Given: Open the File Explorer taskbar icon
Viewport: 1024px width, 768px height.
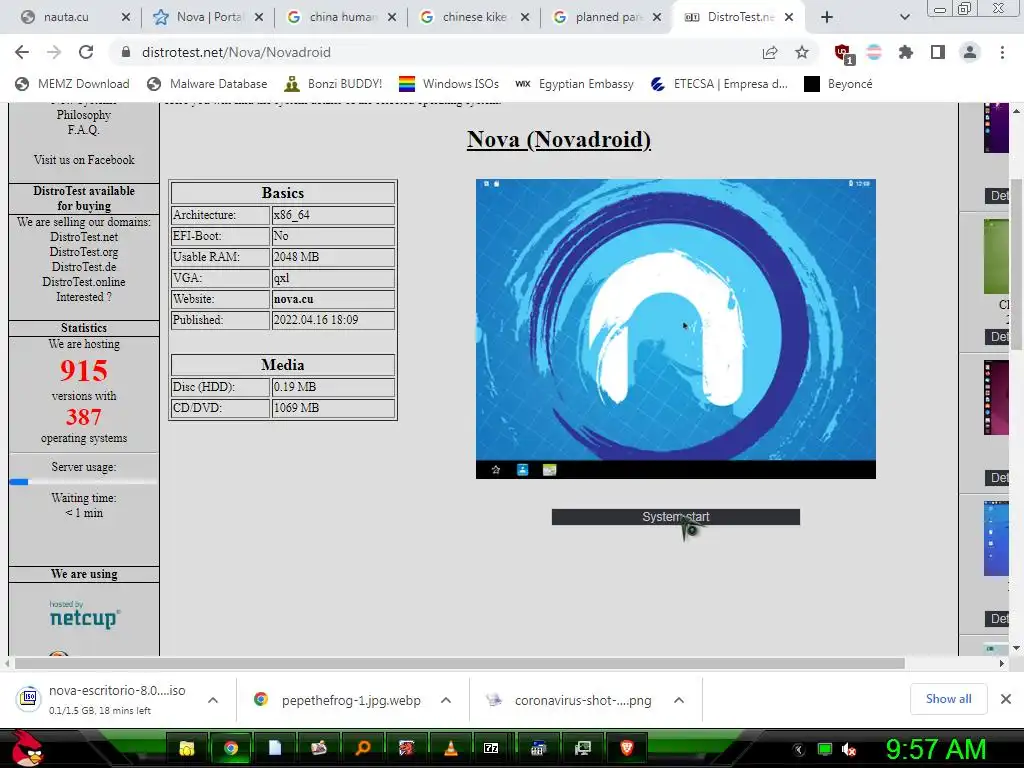Looking at the screenshot, I should pos(187,748).
